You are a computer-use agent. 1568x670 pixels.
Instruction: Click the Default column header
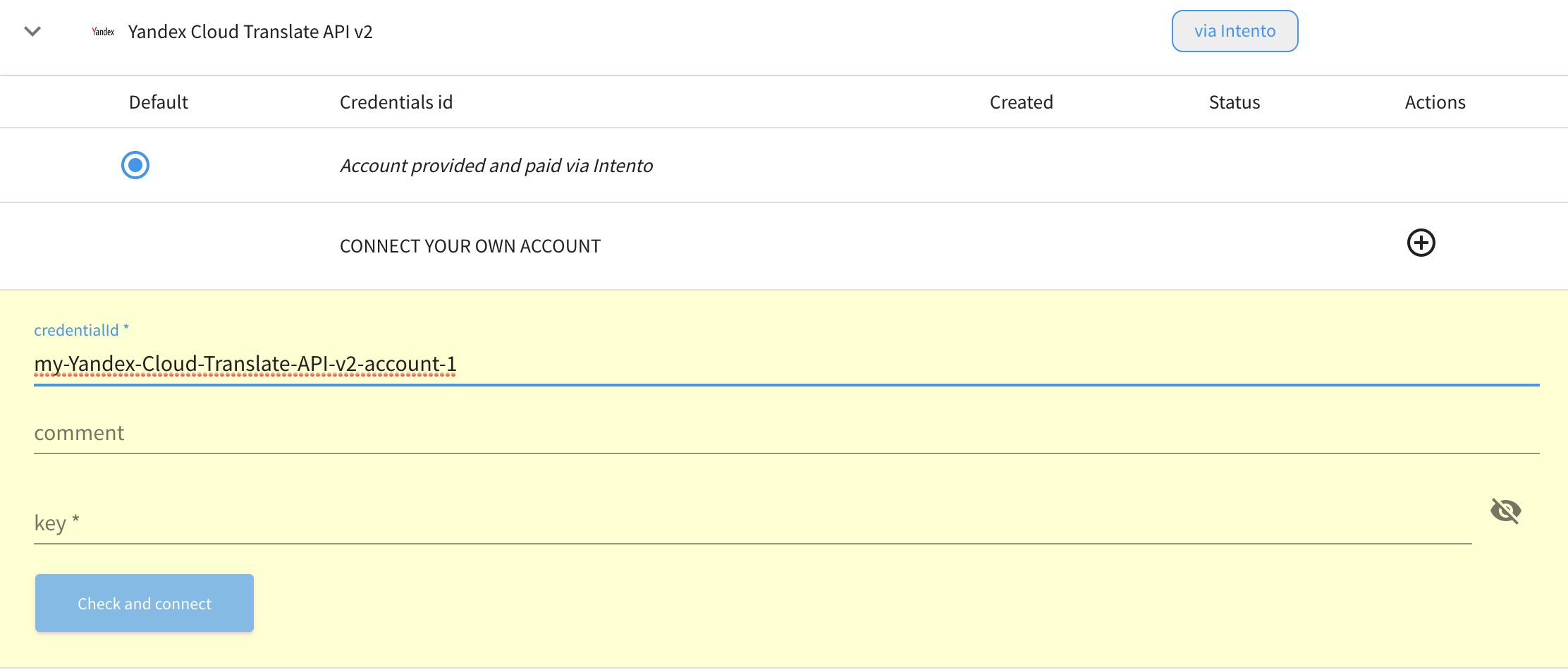[x=159, y=102]
